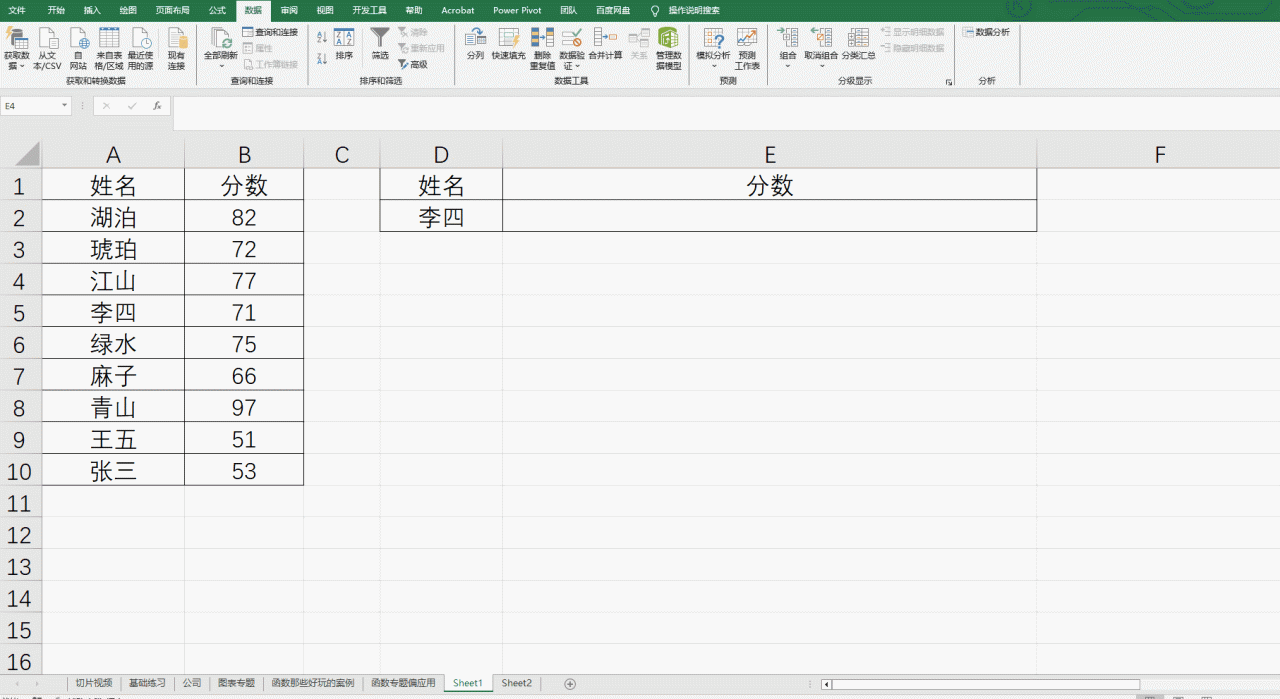This screenshot has width=1280, height=699.
Task: Sort ascending A to Z
Action: pos(322,37)
